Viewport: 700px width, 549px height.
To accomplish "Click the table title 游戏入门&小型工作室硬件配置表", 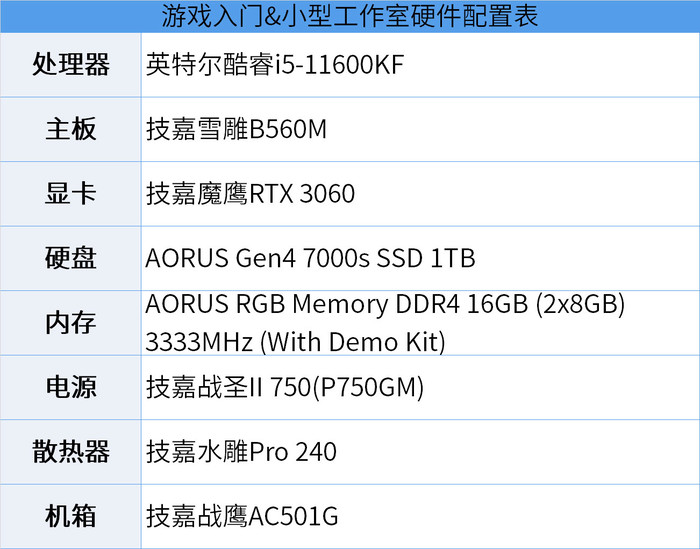I will pos(350,17).
